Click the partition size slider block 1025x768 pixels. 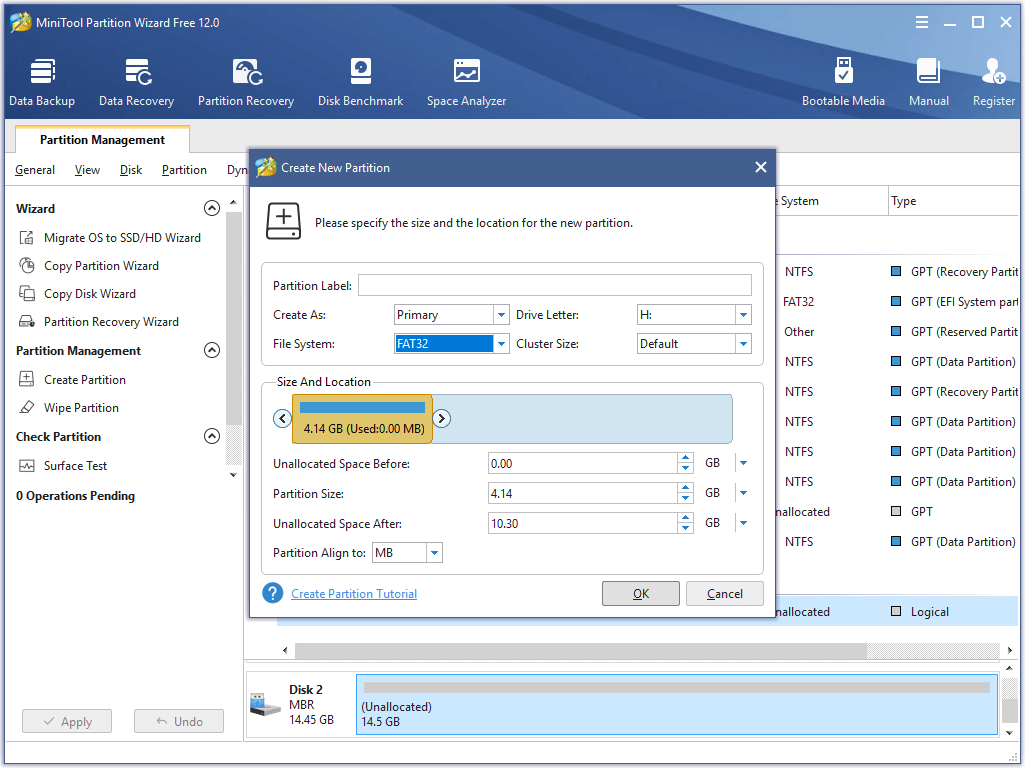pyautogui.click(x=362, y=419)
